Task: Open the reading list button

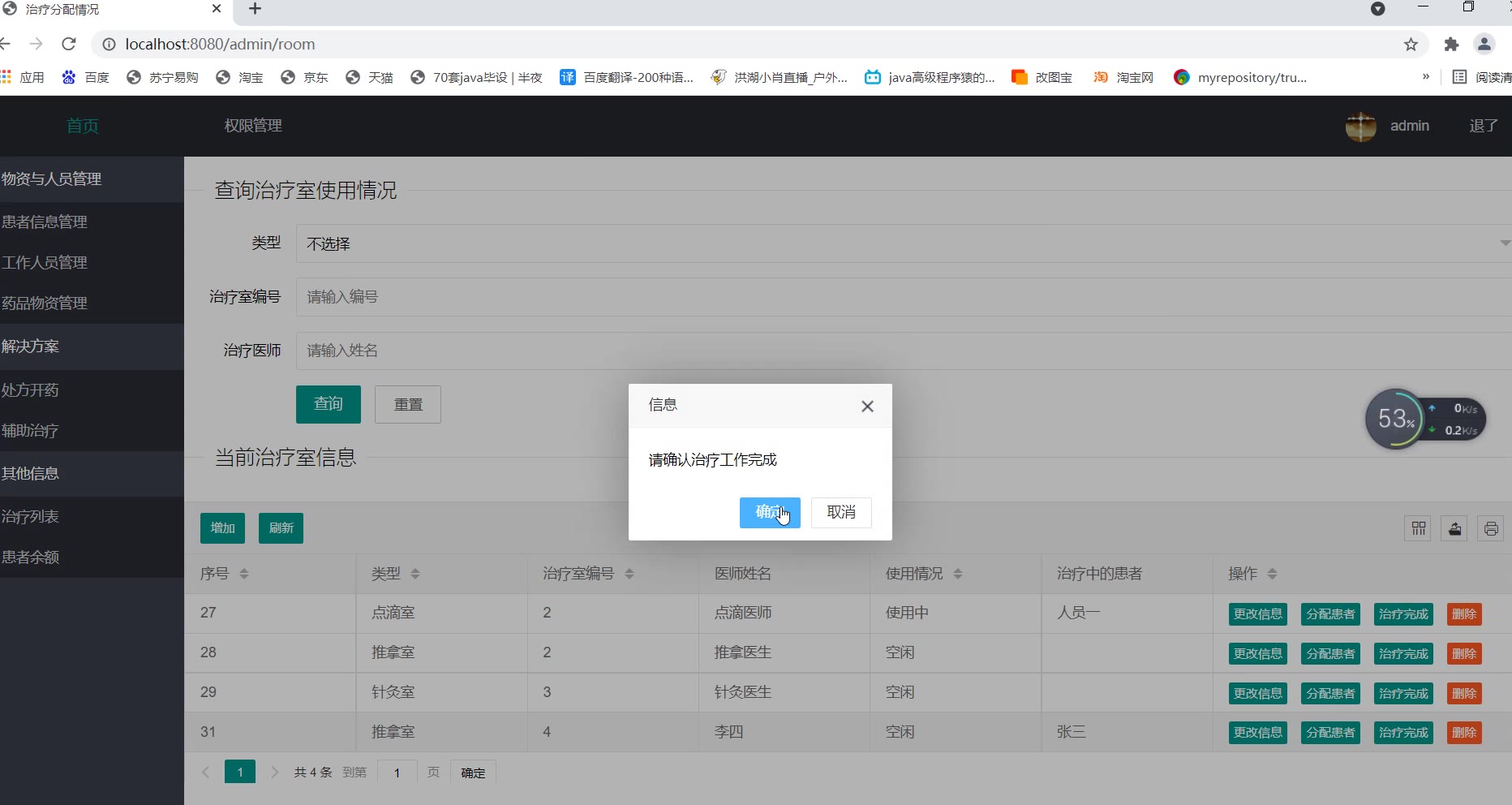Action: pyautogui.click(x=1481, y=77)
